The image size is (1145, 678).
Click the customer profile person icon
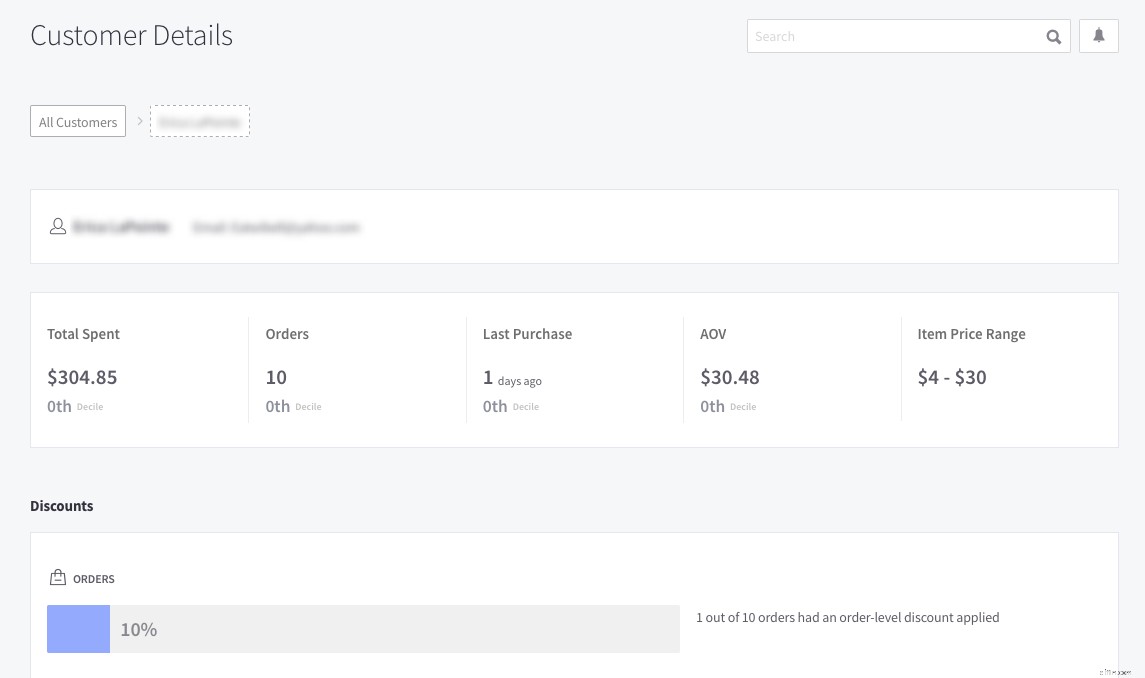[58, 226]
